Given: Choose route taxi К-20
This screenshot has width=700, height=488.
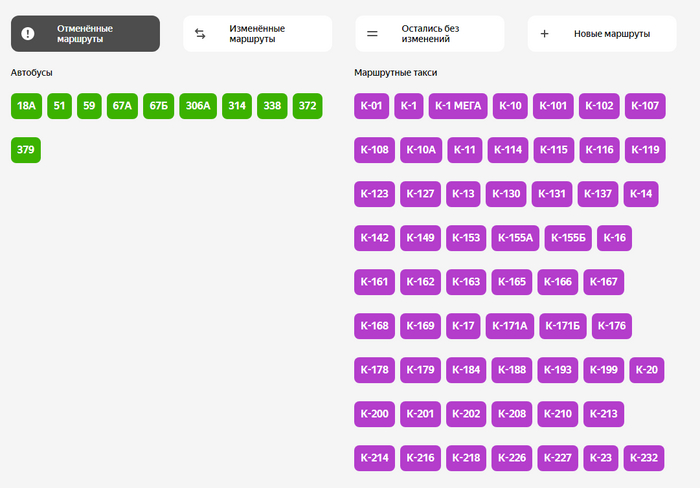Looking at the screenshot, I should tap(647, 370).
